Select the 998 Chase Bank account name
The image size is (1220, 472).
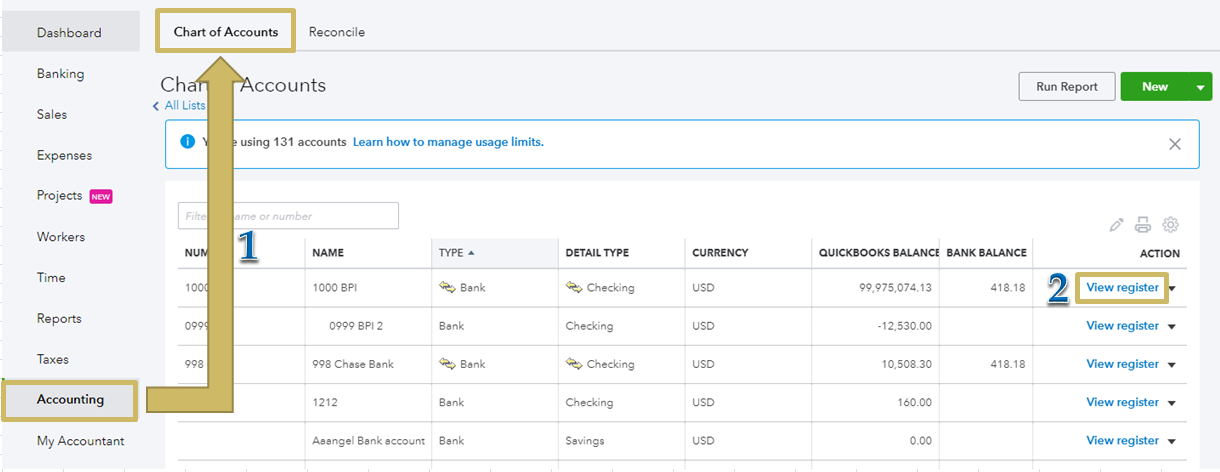click(x=353, y=364)
